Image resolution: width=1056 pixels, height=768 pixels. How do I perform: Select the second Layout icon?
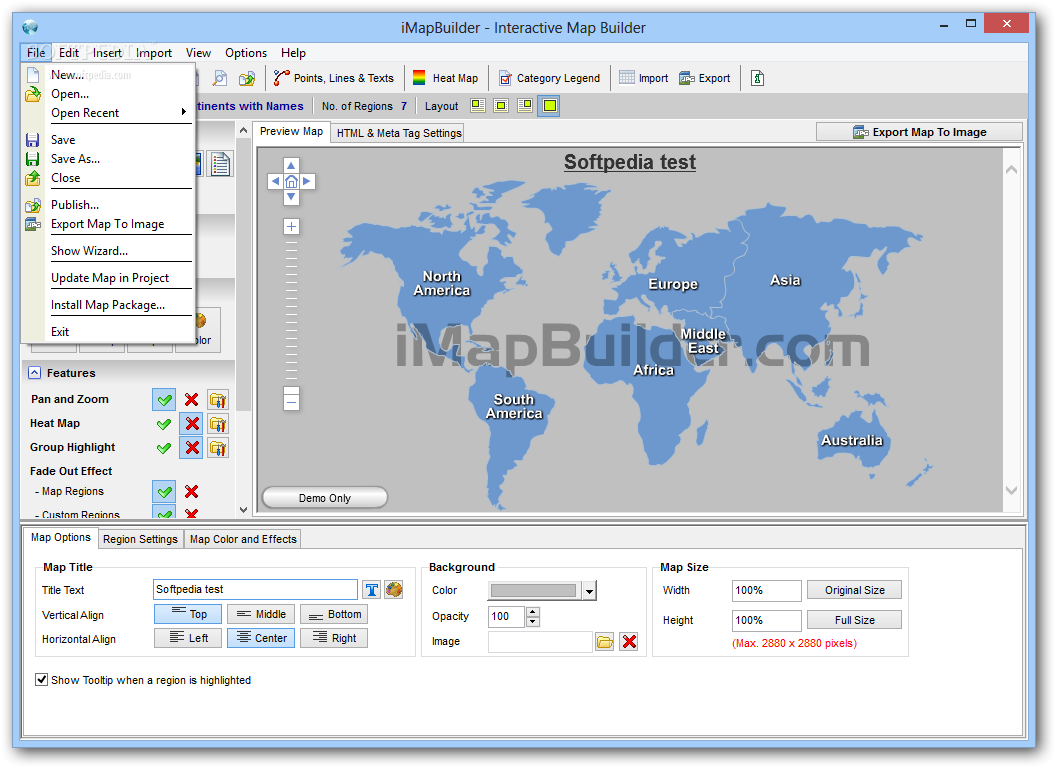pos(501,106)
